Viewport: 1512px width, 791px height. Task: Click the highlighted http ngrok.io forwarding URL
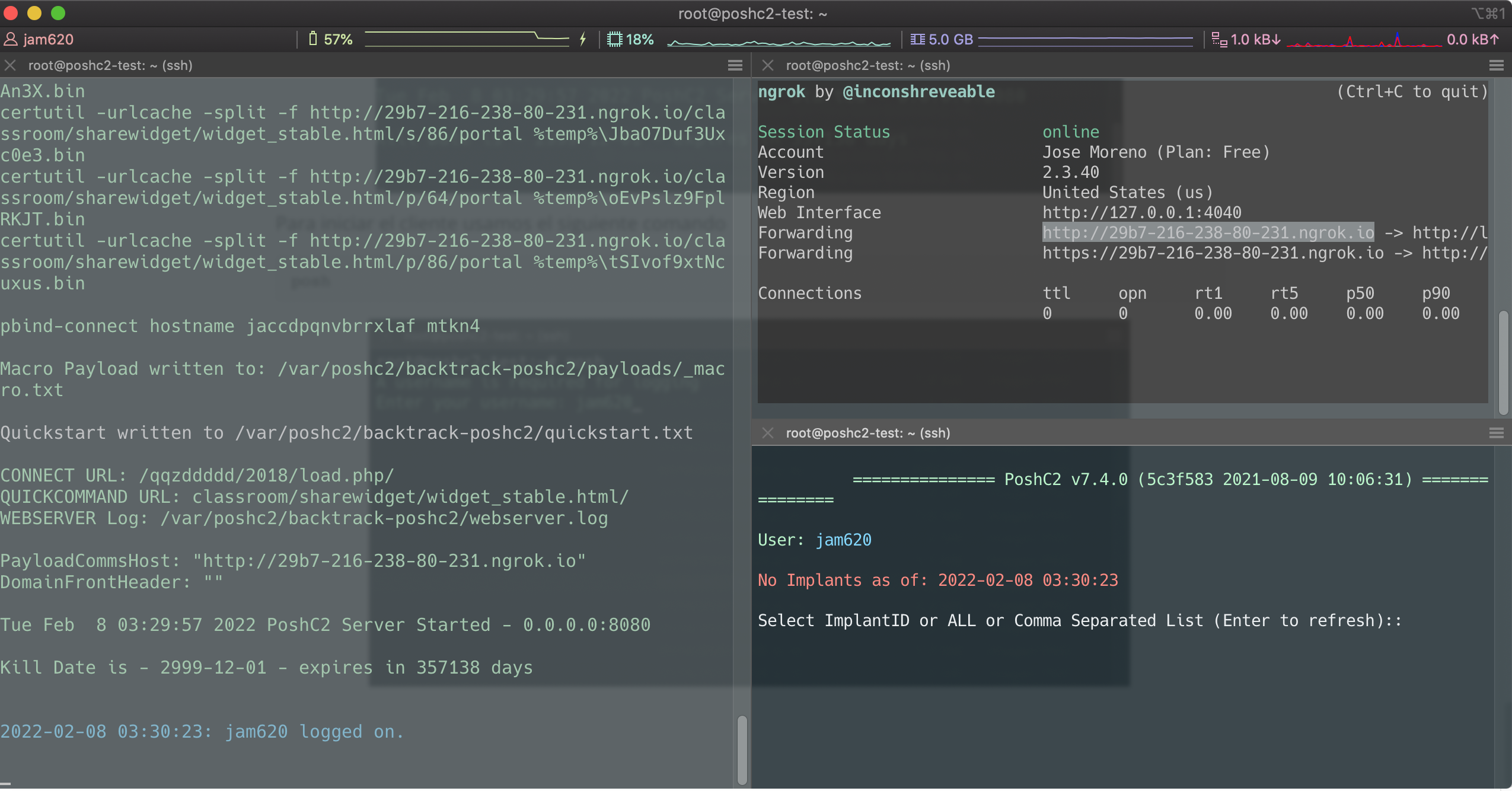click(x=1208, y=232)
